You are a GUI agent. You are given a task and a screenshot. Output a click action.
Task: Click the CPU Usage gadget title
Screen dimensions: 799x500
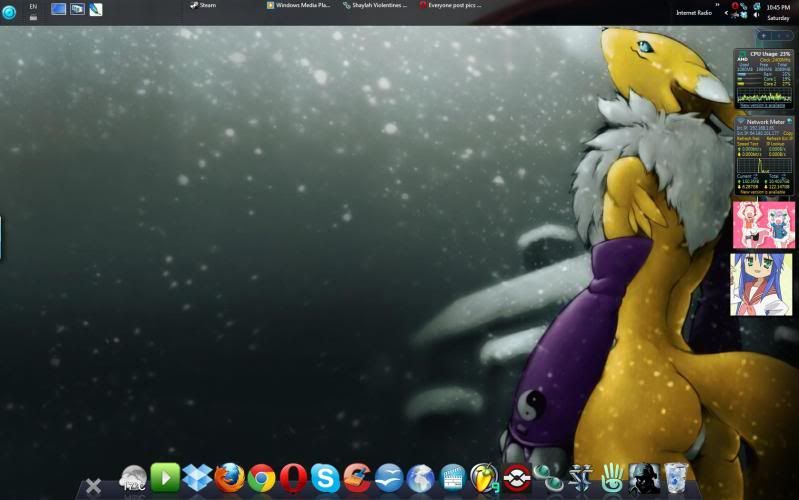[770, 54]
